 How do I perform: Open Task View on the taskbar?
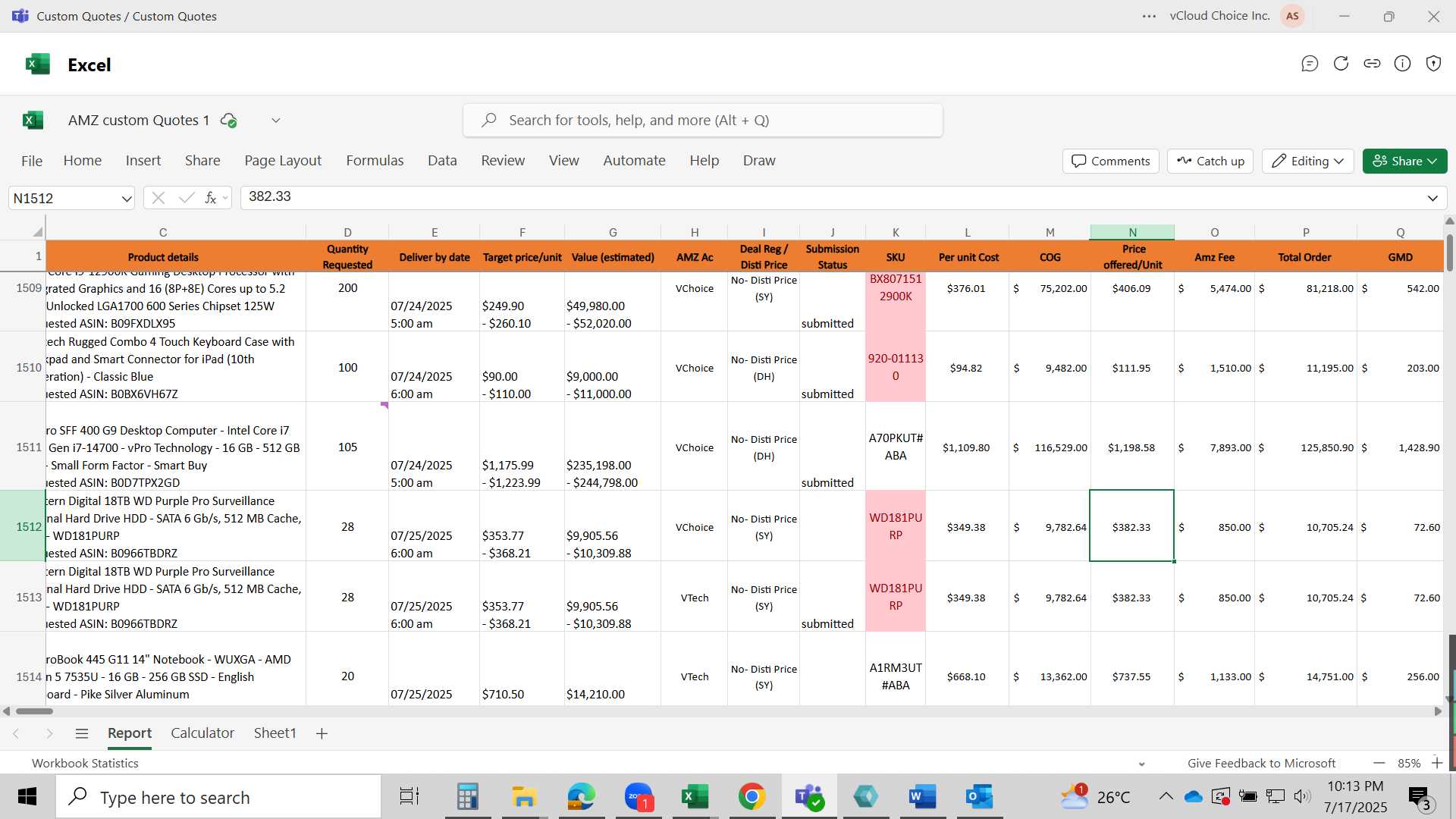409,797
